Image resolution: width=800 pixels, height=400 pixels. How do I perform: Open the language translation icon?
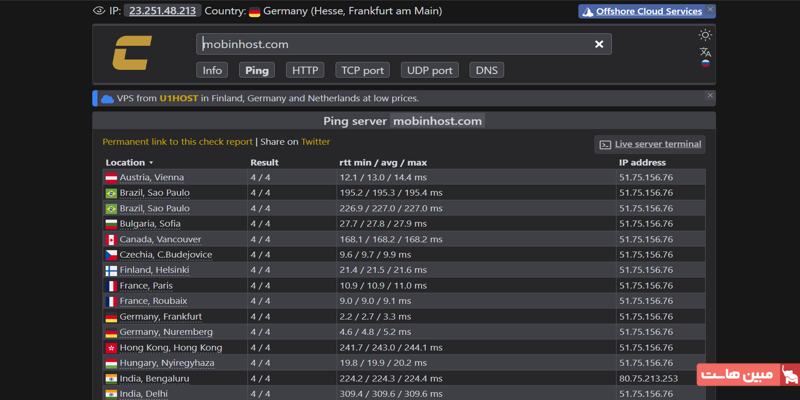coord(705,51)
